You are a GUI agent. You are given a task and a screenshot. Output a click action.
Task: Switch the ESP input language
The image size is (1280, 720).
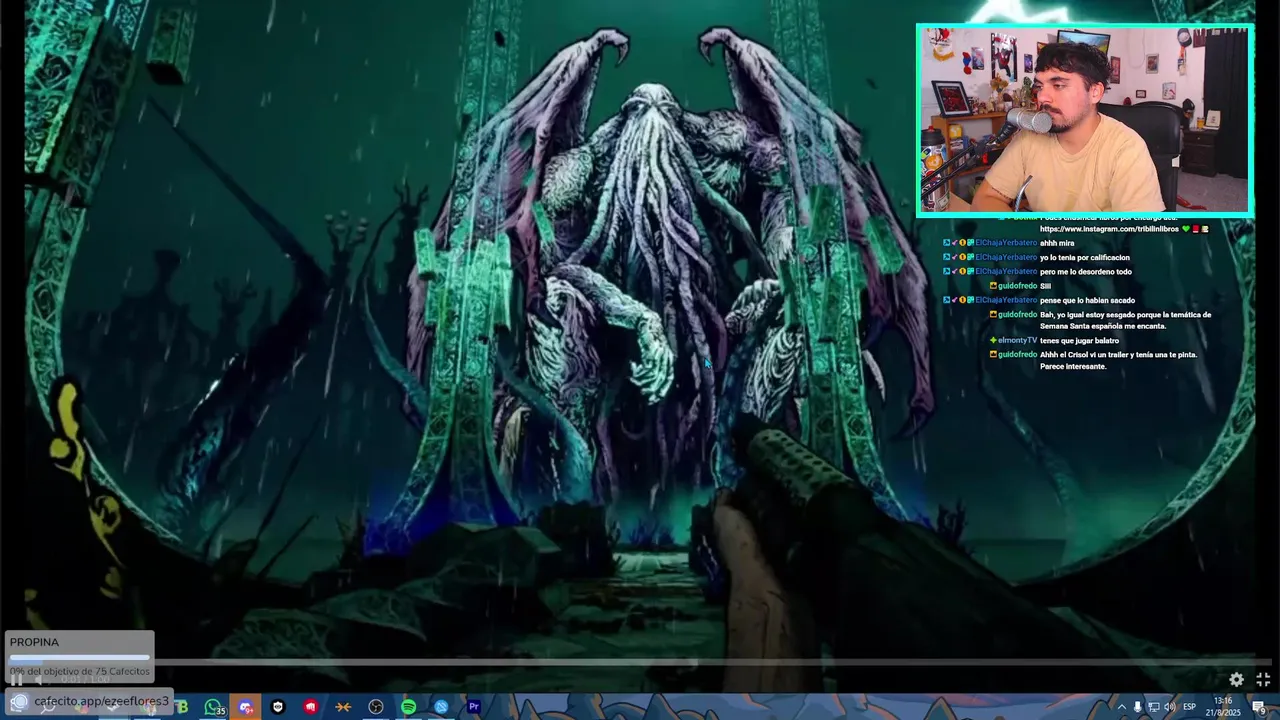pos(1190,707)
